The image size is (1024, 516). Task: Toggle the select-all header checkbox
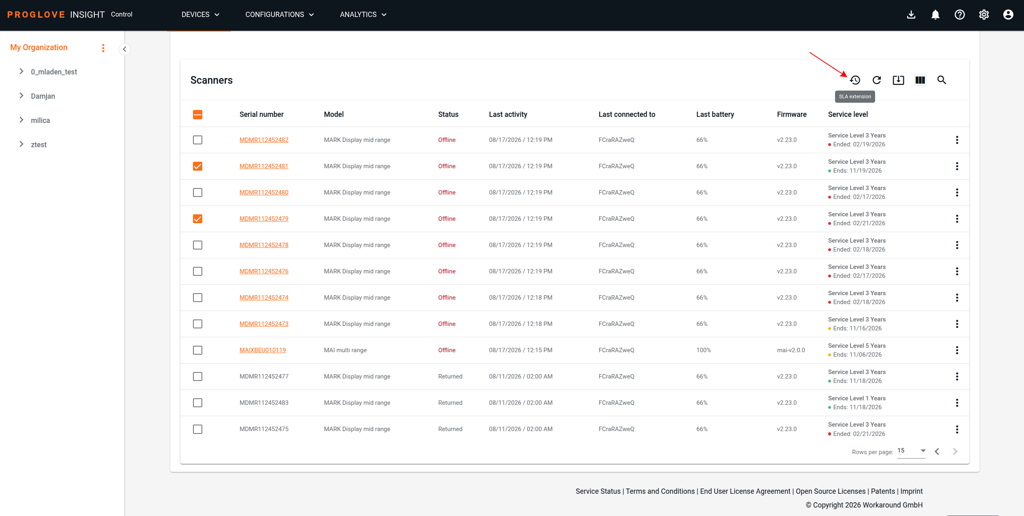click(x=198, y=114)
